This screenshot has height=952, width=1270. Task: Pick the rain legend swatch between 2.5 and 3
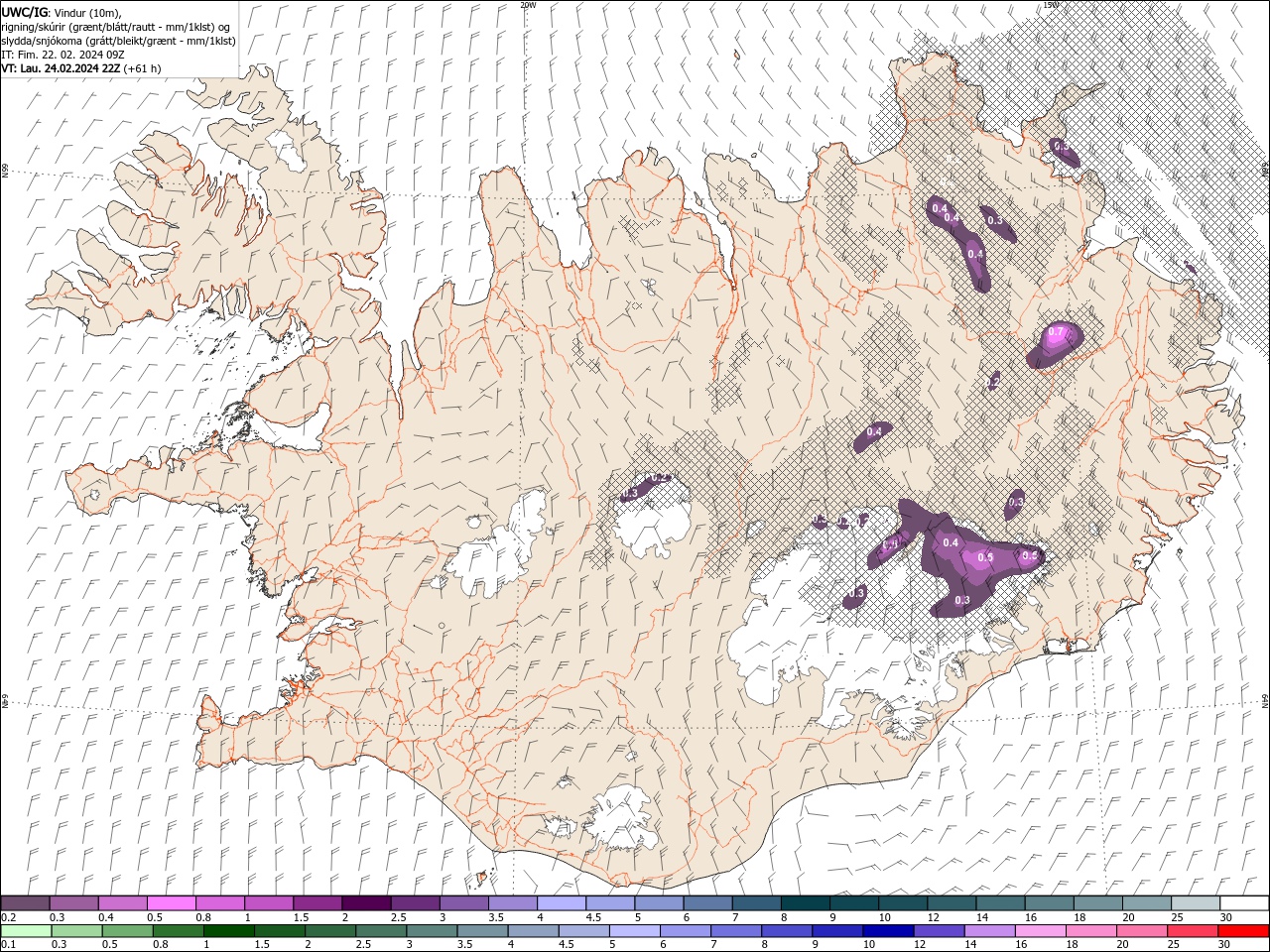(x=380, y=931)
